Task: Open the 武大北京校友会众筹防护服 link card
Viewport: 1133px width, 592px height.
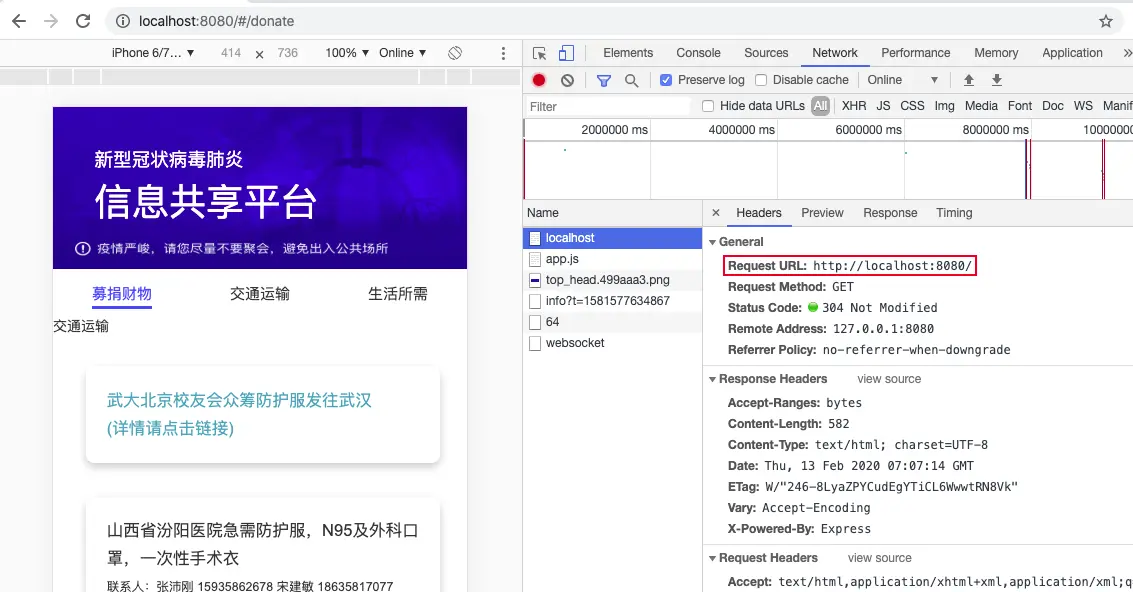Action: pos(263,414)
